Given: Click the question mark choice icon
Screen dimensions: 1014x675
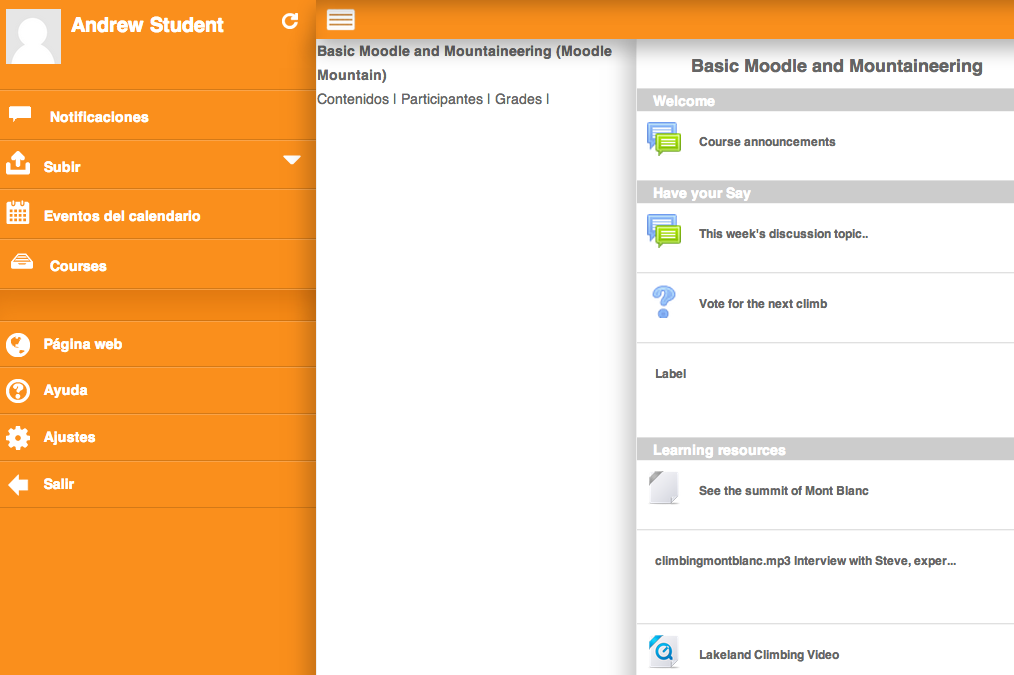Looking at the screenshot, I should click(x=663, y=302).
